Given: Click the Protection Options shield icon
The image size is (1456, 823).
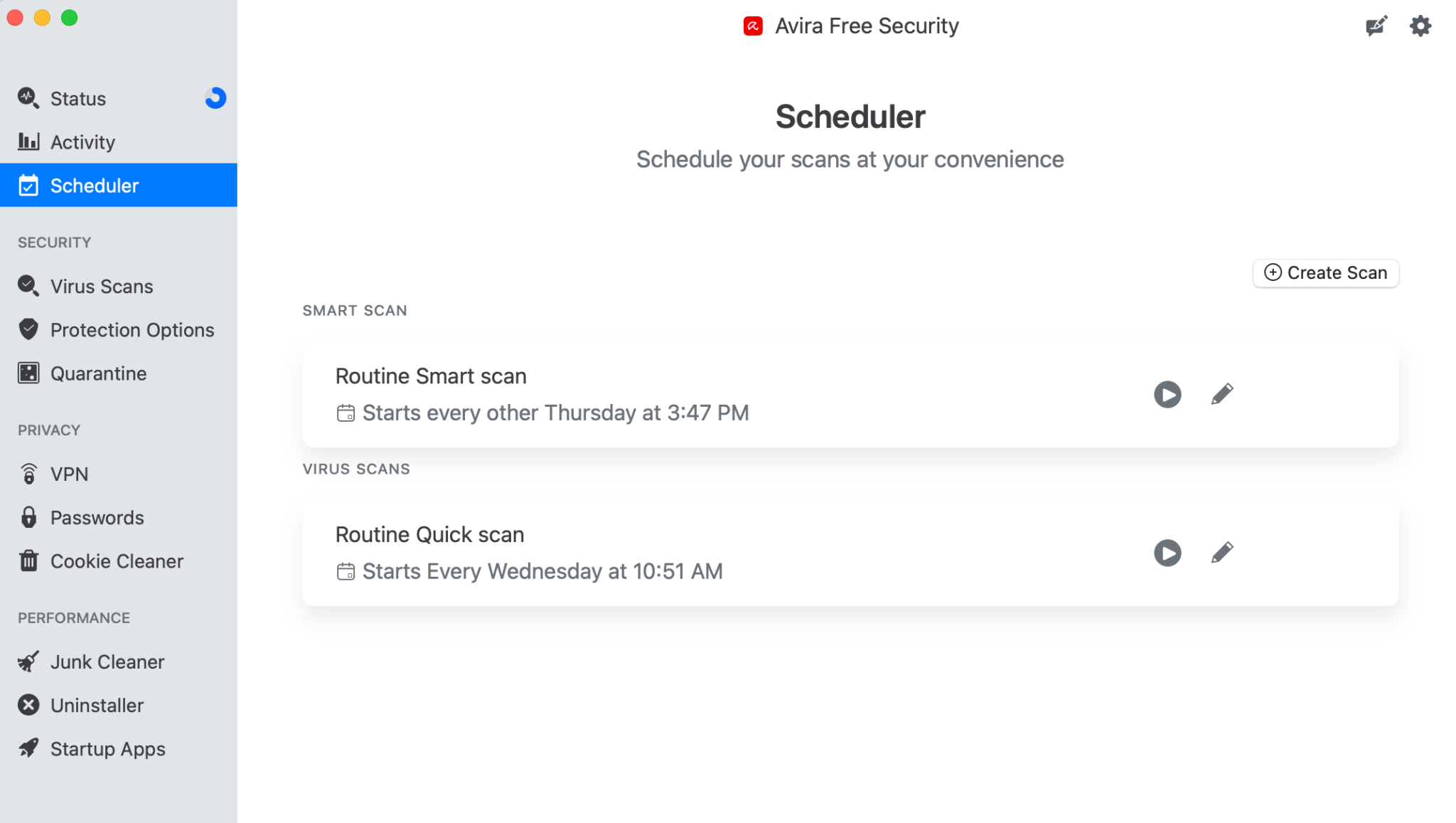Looking at the screenshot, I should pos(29,330).
